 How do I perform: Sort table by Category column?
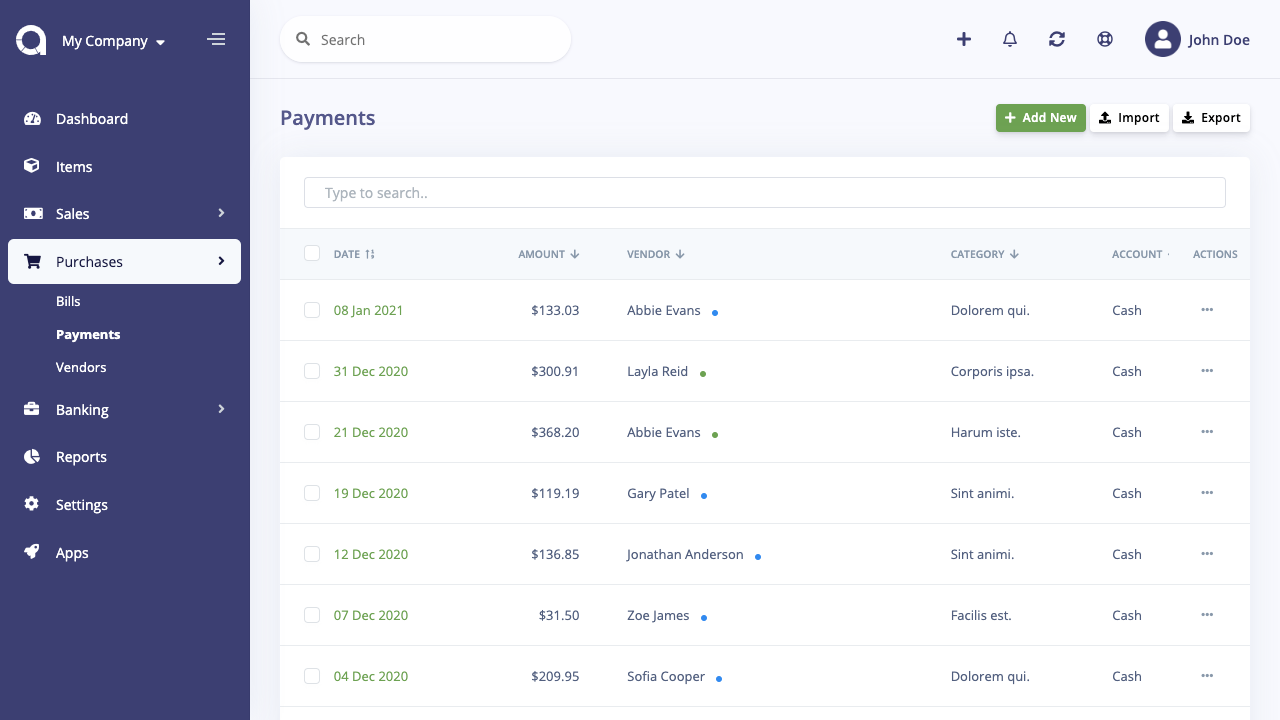(985, 254)
